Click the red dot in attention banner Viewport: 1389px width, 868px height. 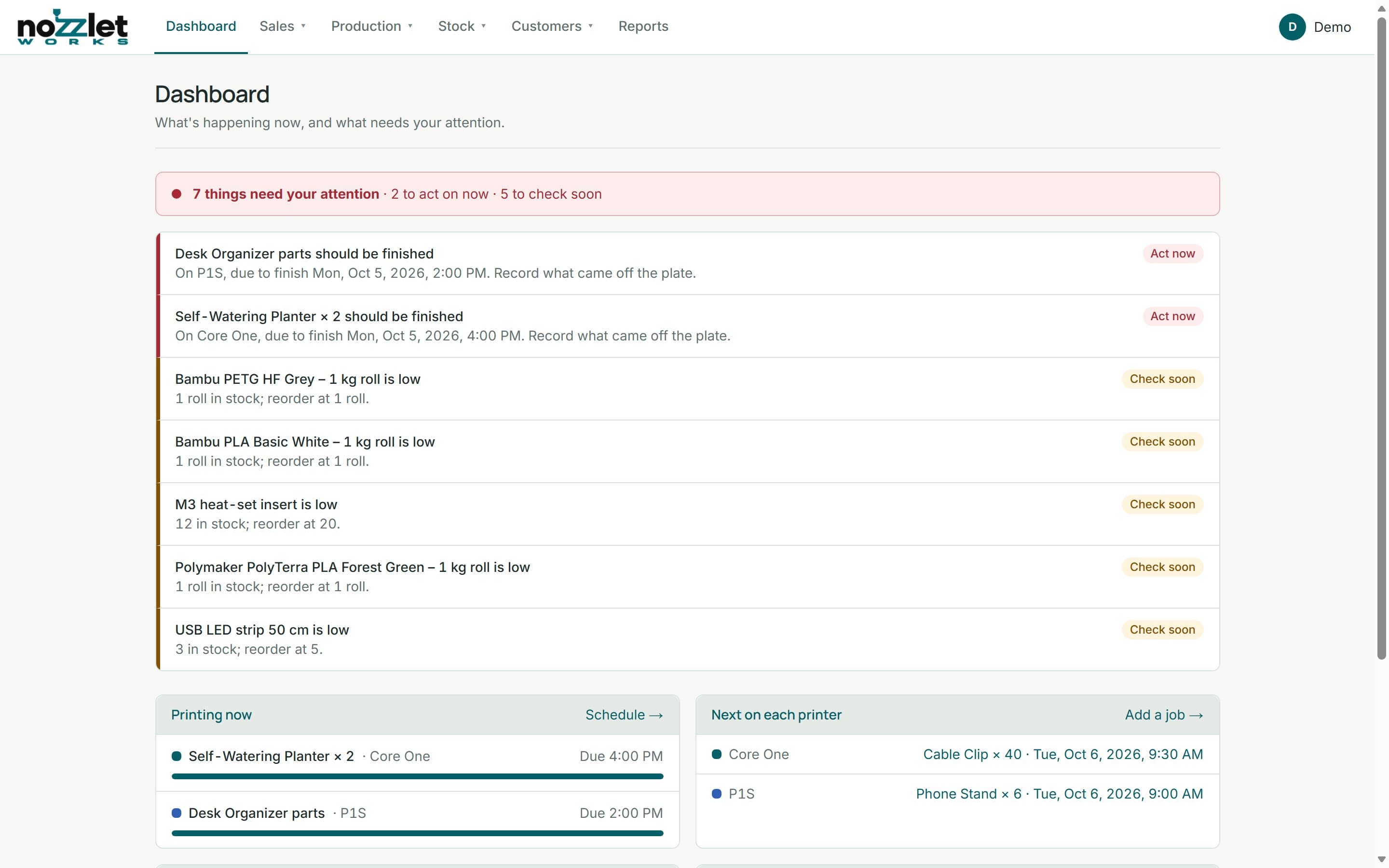(x=177, y=194)
